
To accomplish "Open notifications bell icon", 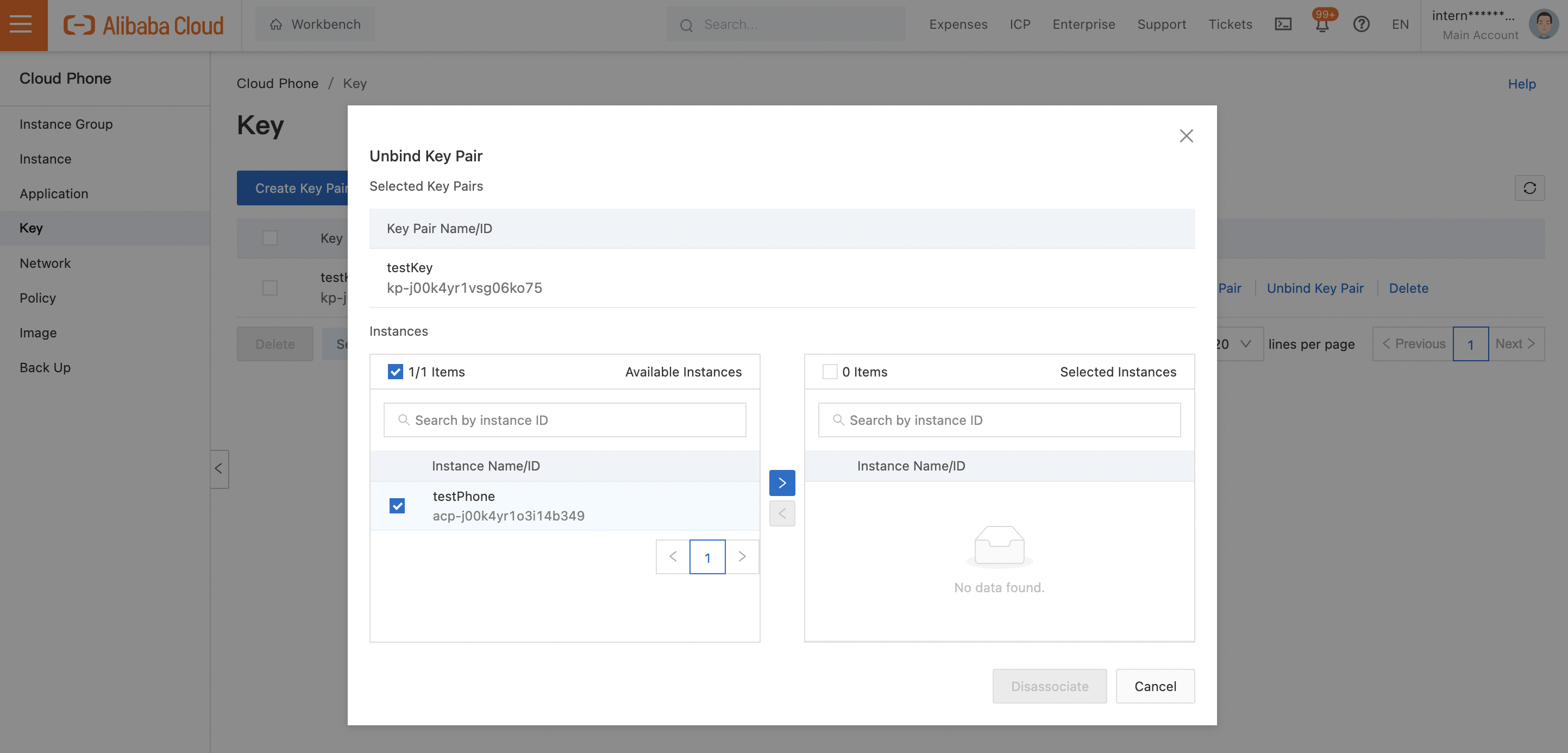I will pos(1322,24).
